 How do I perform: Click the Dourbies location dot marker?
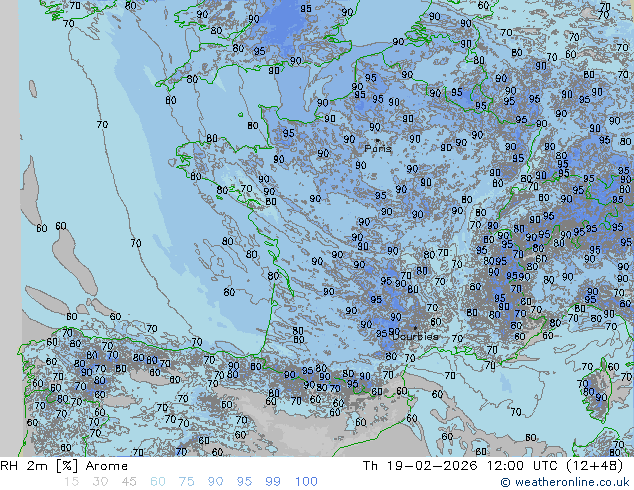click(415, 328)
